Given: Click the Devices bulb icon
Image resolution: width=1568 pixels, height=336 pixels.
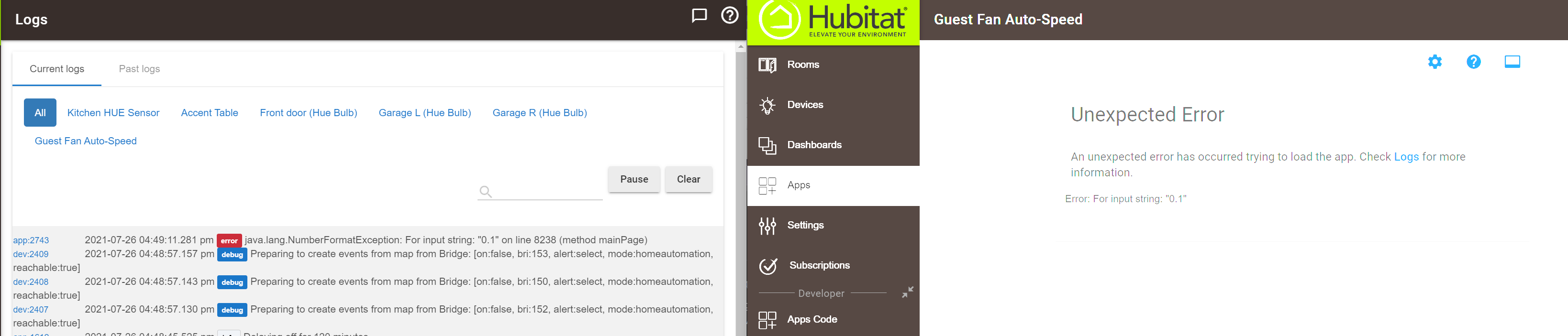Looking at the screenshot, I should pos(767,105).
